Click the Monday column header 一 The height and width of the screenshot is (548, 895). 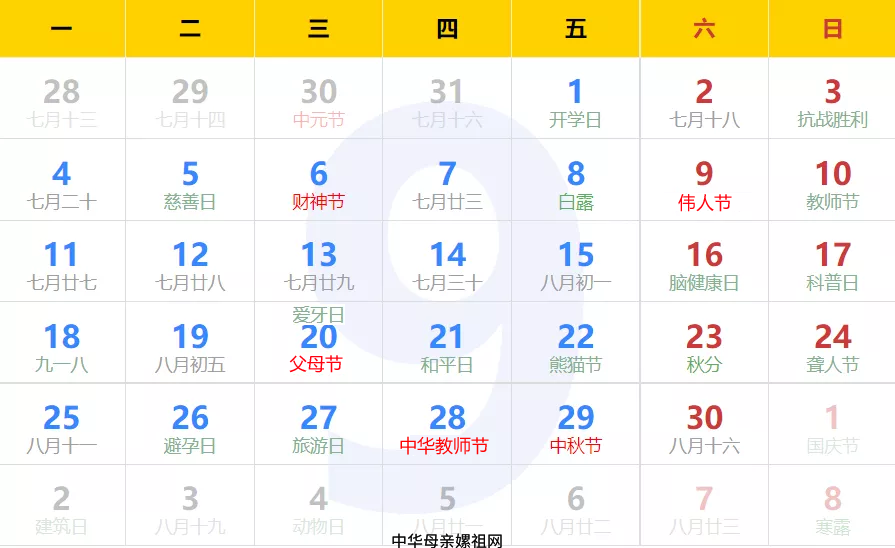(x=62, y=29)
